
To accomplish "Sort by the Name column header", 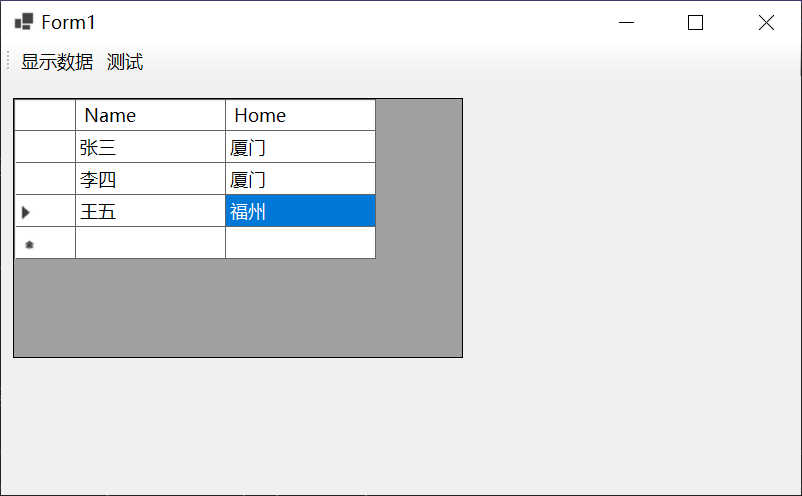I will coord(150,115).
